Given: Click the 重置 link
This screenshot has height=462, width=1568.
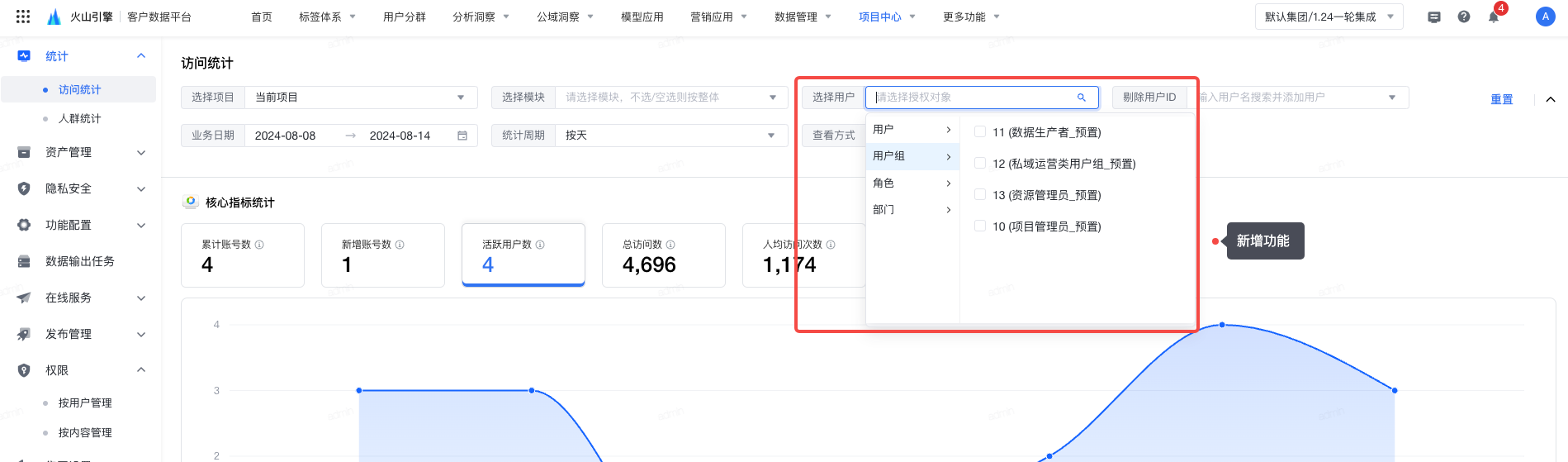Looking at the screenshot, I should click(x=1502, y=99).
